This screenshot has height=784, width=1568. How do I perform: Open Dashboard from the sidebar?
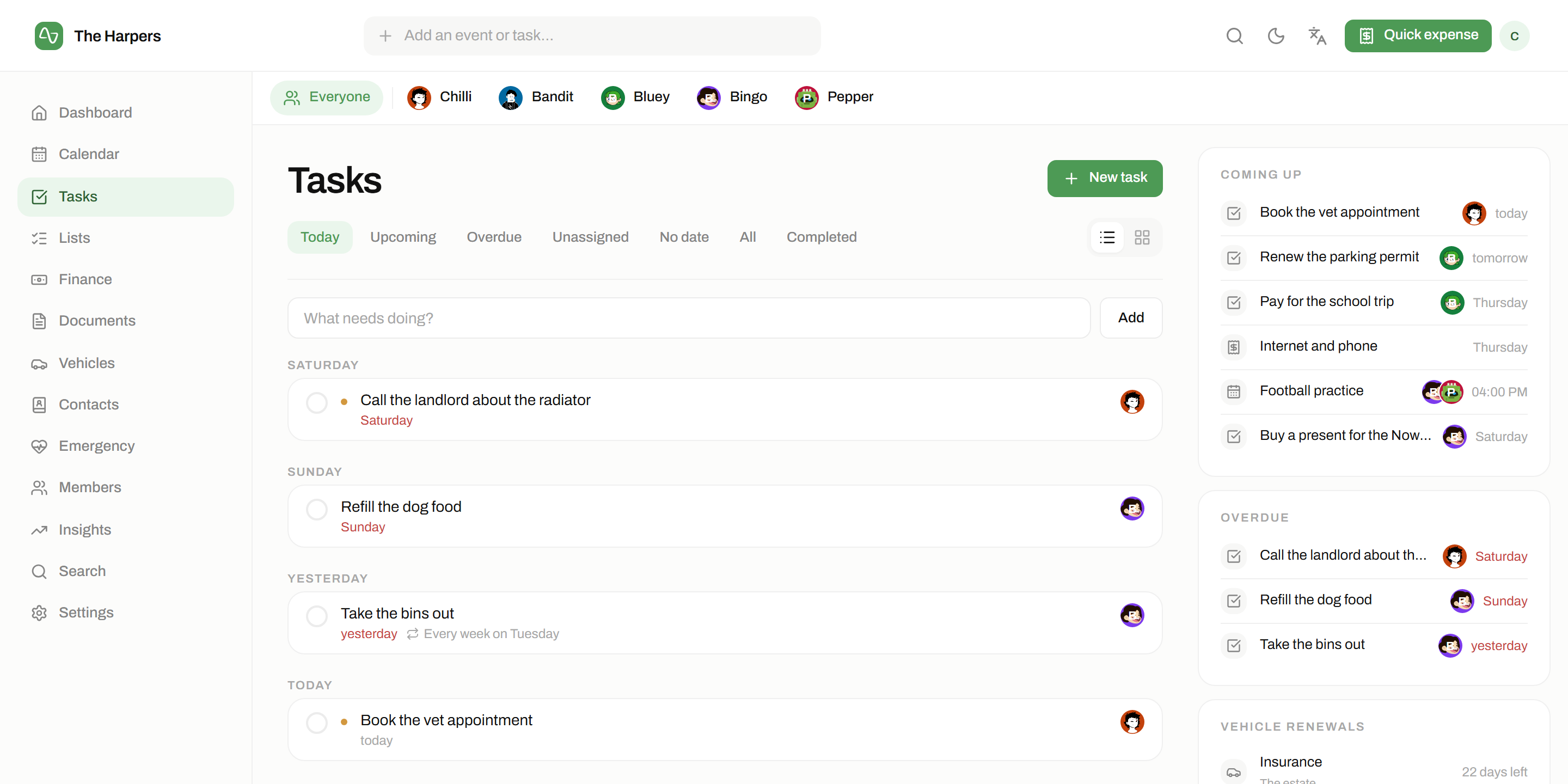coord(125,113)
